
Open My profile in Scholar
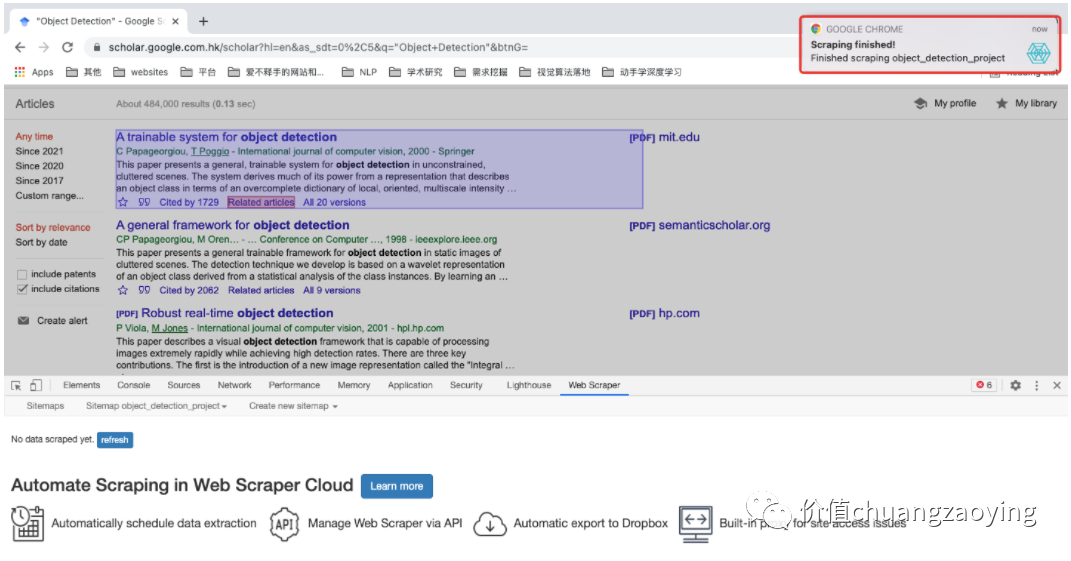pos(945,103)
